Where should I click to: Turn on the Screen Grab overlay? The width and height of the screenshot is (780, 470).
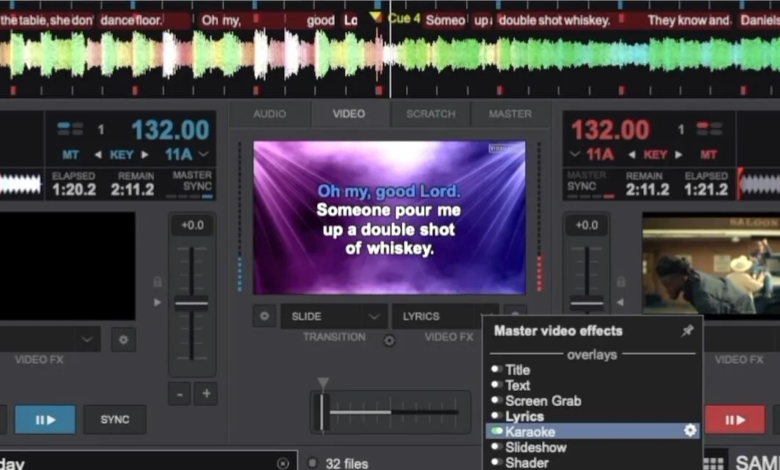pos(496,400)
